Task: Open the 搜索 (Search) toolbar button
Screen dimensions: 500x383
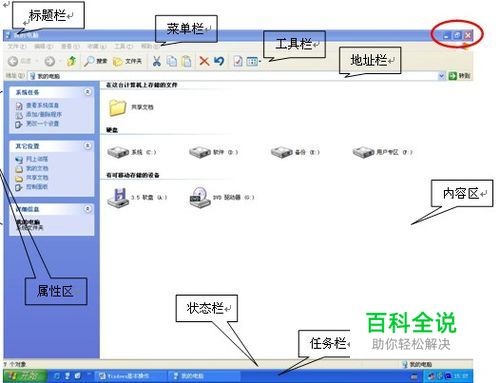Action: 96,61
